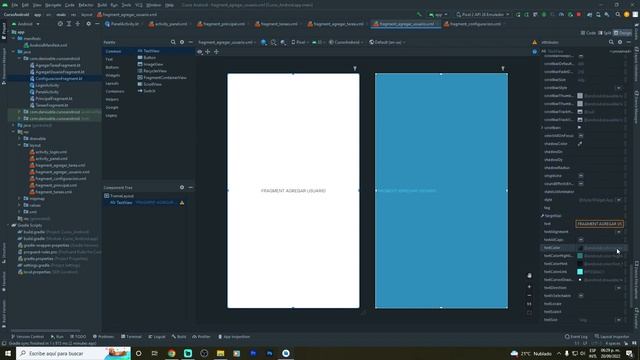This screenshot has height=360, width=640.
Task: Open activity_login.xml in layout folder
Action: click(48, 152)
